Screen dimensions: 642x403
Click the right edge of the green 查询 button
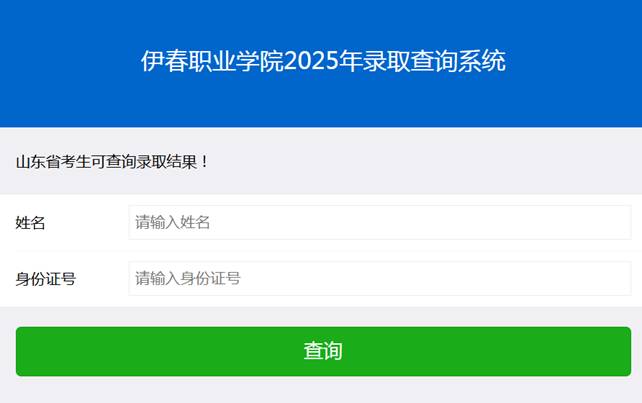click(x=621, y=351)
